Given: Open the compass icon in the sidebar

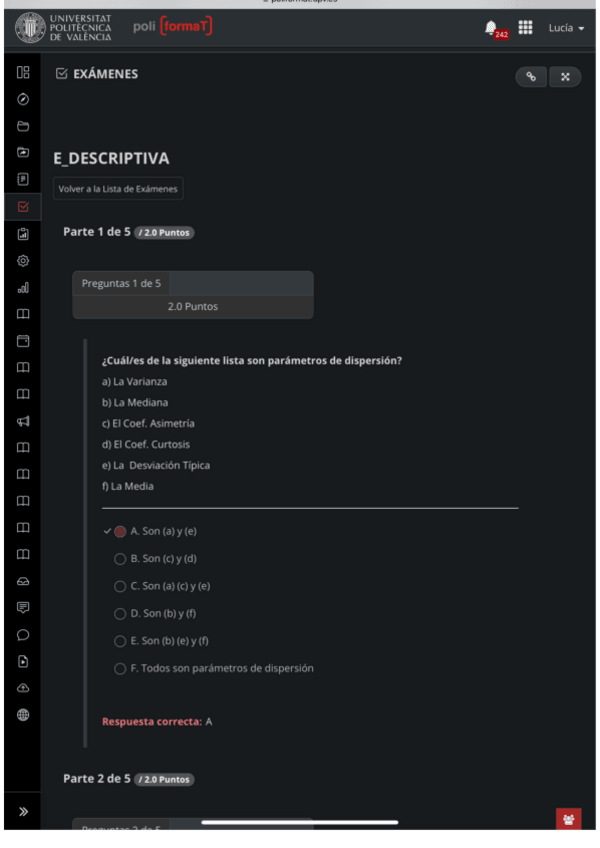Looking at the screenshot, I should tap(23, 99).
